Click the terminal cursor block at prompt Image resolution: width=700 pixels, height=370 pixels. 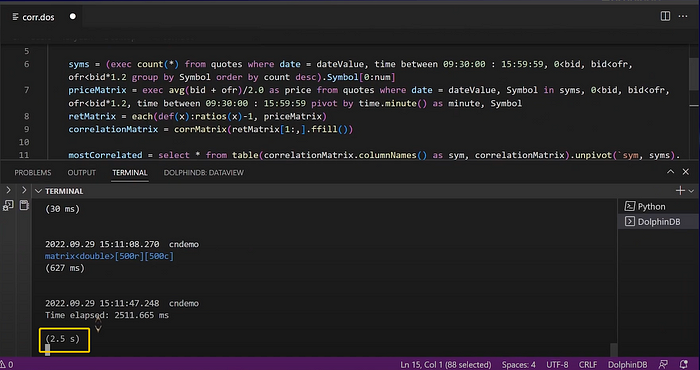[x=48, y=350]
